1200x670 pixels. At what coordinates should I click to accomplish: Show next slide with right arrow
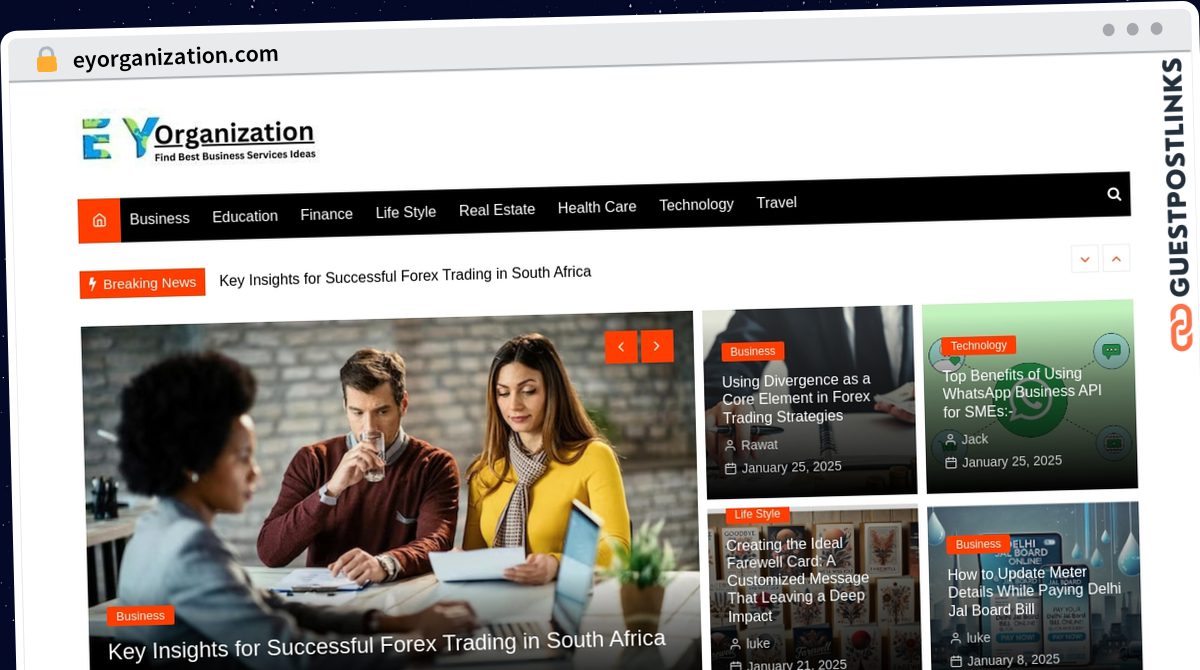click(657, 346)
